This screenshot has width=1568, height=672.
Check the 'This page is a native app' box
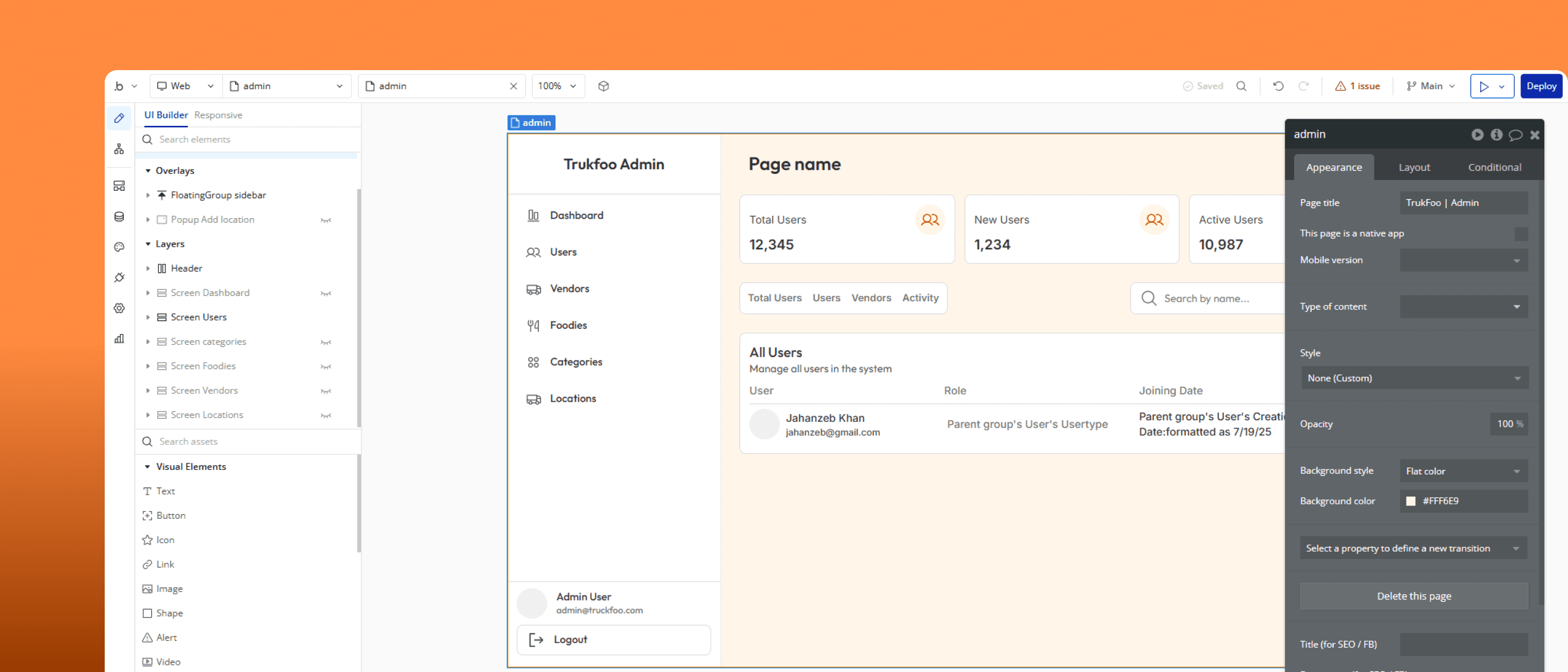(1521, 234)
